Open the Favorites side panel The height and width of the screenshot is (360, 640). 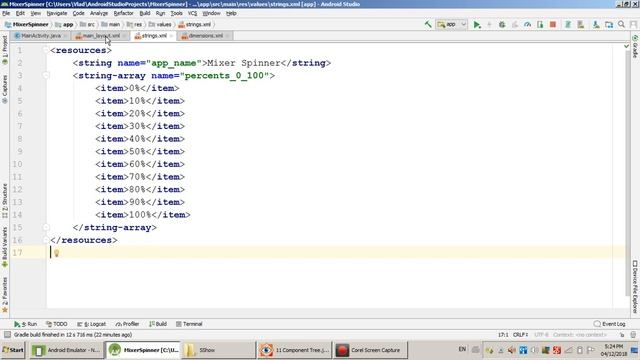[4, 295]
